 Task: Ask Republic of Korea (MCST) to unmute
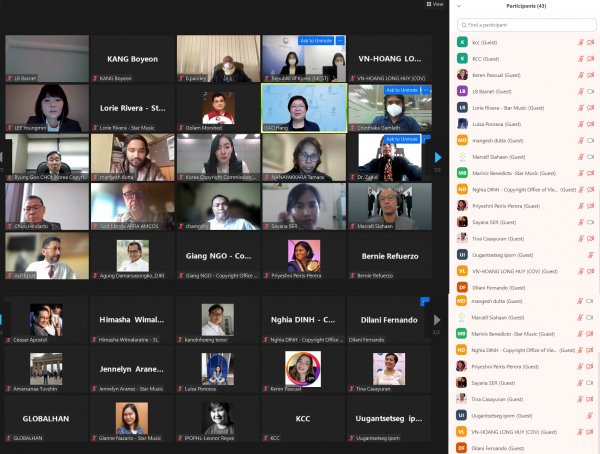point(316,41)
